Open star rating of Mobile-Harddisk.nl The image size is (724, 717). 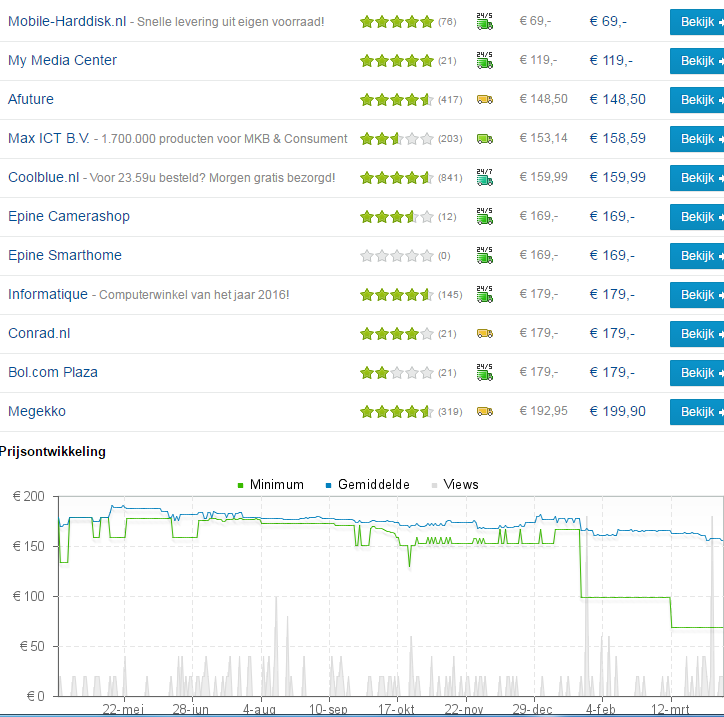pyautogui.click(x=397, y=22)
